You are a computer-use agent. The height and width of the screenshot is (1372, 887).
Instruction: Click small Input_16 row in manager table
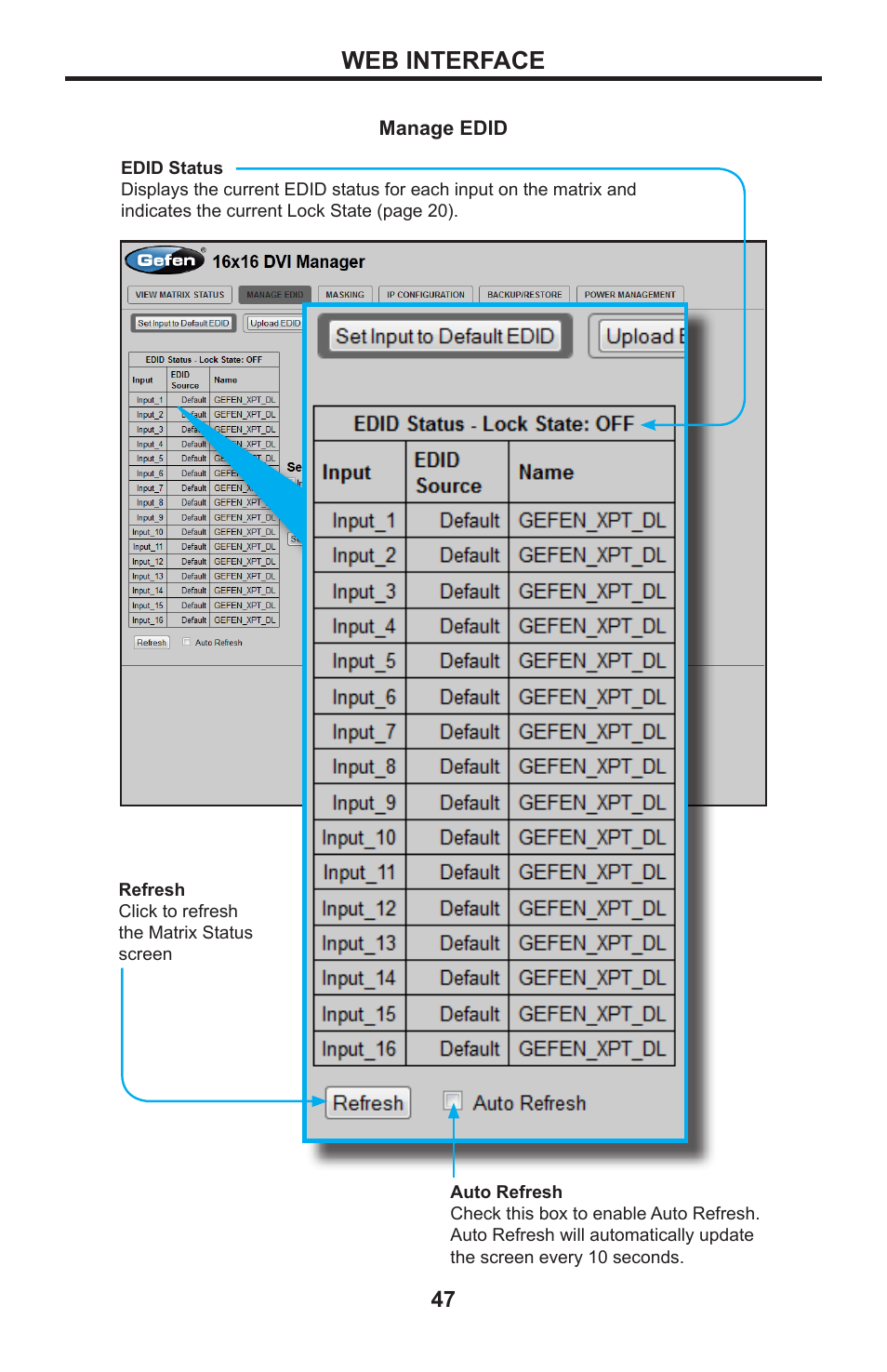click(204, 620)
